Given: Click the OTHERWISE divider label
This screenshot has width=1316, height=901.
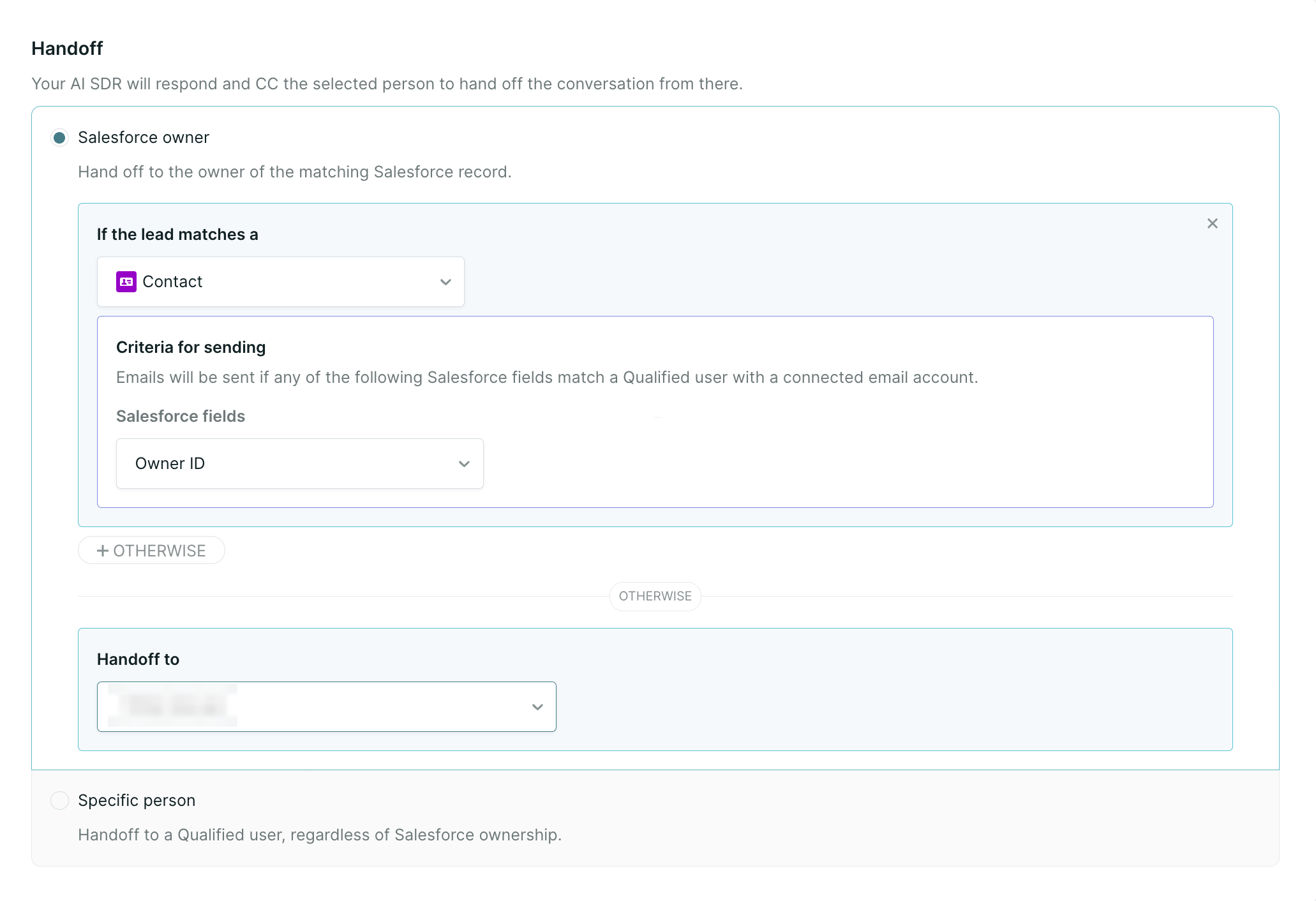Looking at the screenshot, I should pyautogui.click(x=655, y=596).
